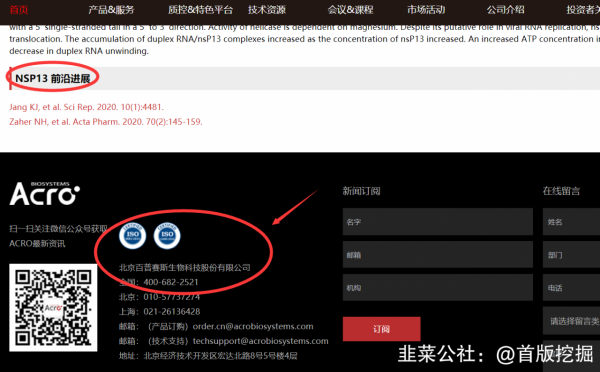Open the 技术资源 menu
Screen dimensions: 600x372
267,10
